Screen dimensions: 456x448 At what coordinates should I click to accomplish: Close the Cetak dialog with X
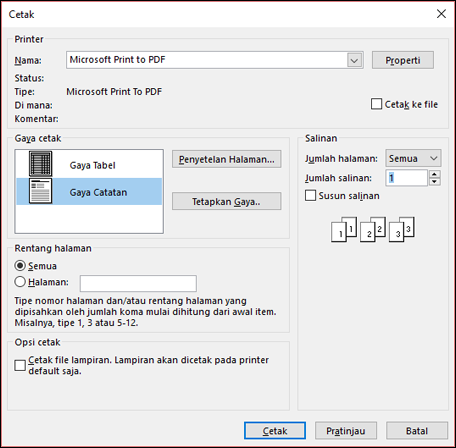(441, 14)
